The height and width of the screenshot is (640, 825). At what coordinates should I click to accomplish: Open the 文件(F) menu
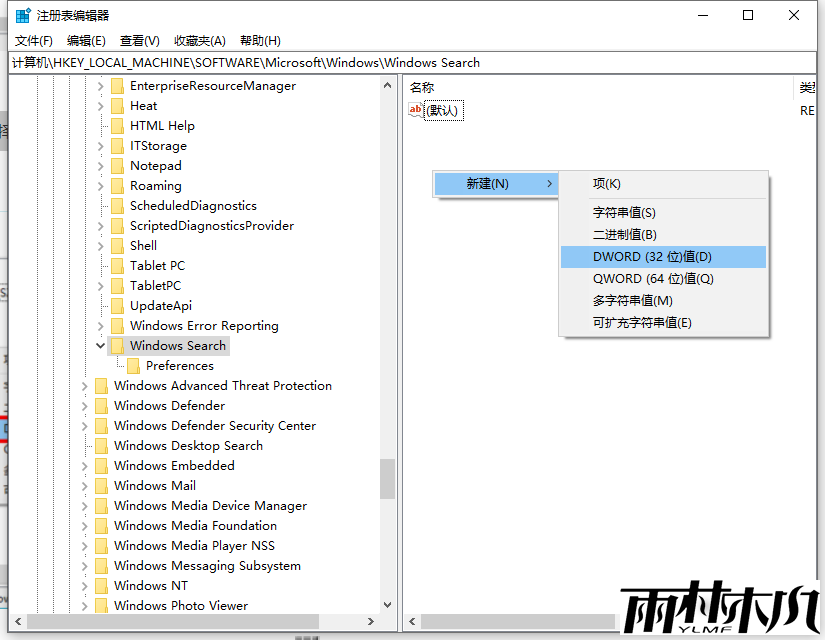tap(32, 40)
